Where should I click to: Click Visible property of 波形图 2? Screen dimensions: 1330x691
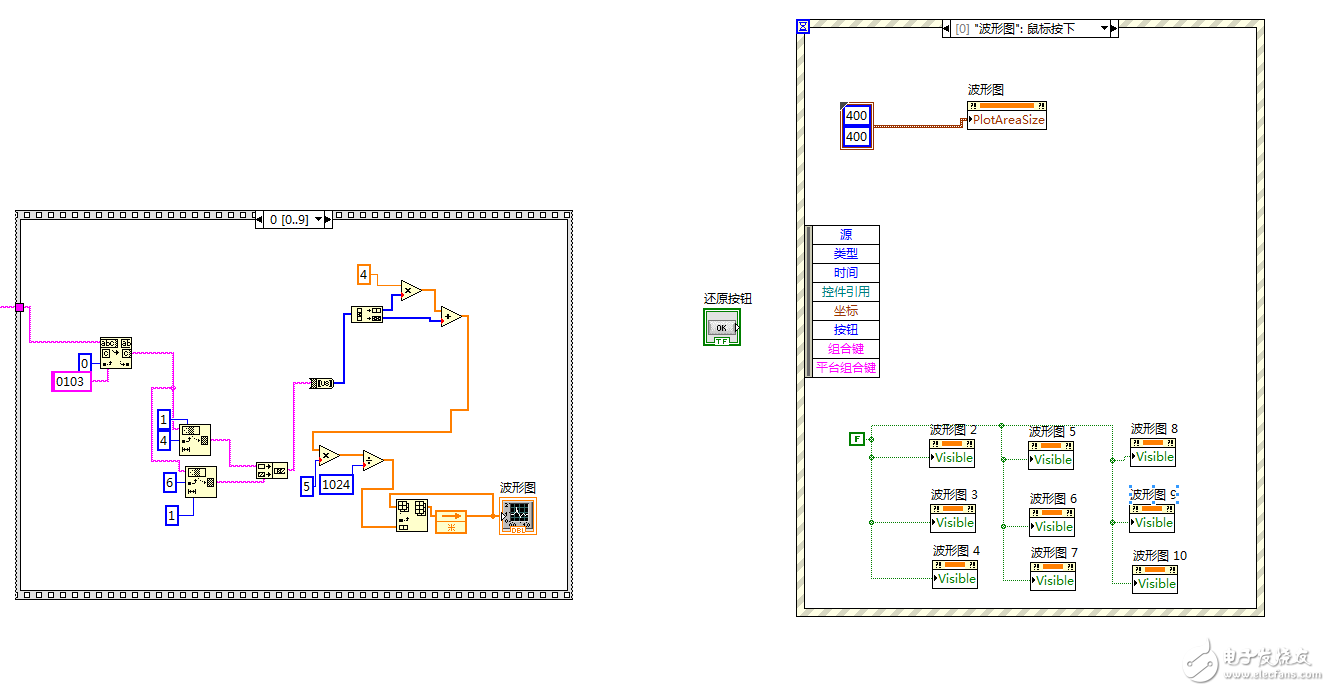point(953,458)
